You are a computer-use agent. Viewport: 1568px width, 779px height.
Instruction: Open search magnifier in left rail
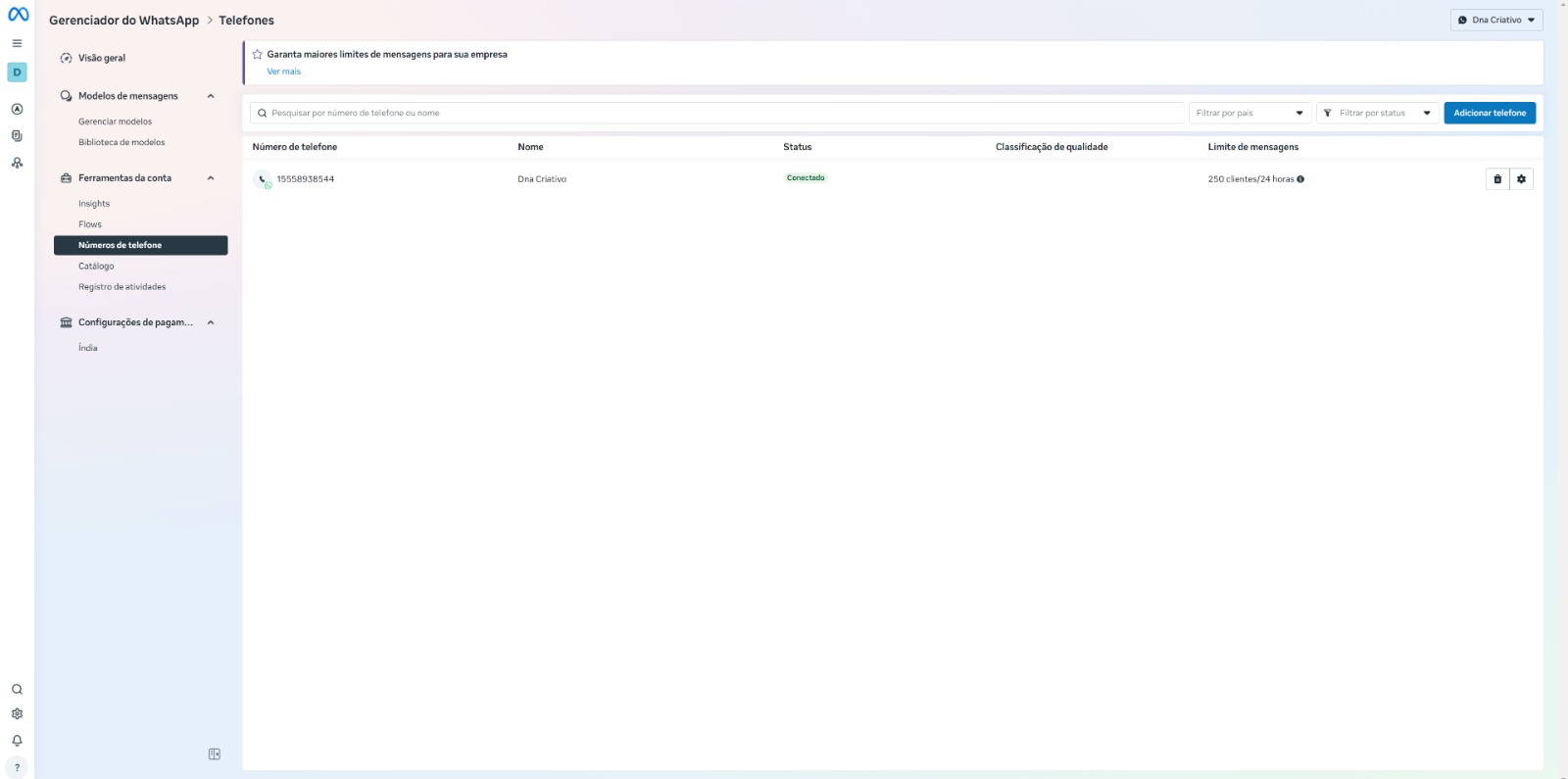click(x=17, y=690)
